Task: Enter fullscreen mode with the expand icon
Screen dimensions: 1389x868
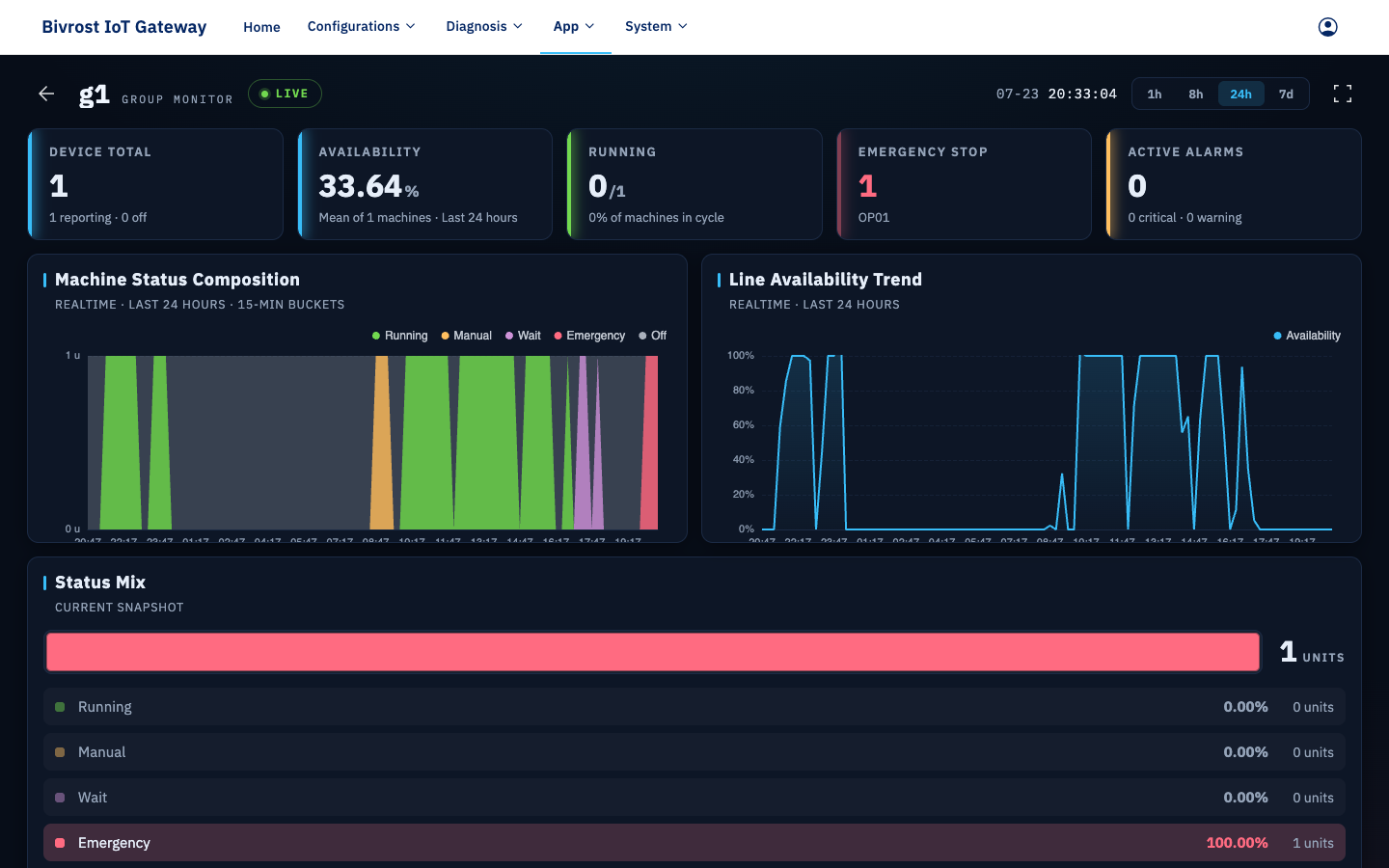Action: click(x=1343, y=94)
